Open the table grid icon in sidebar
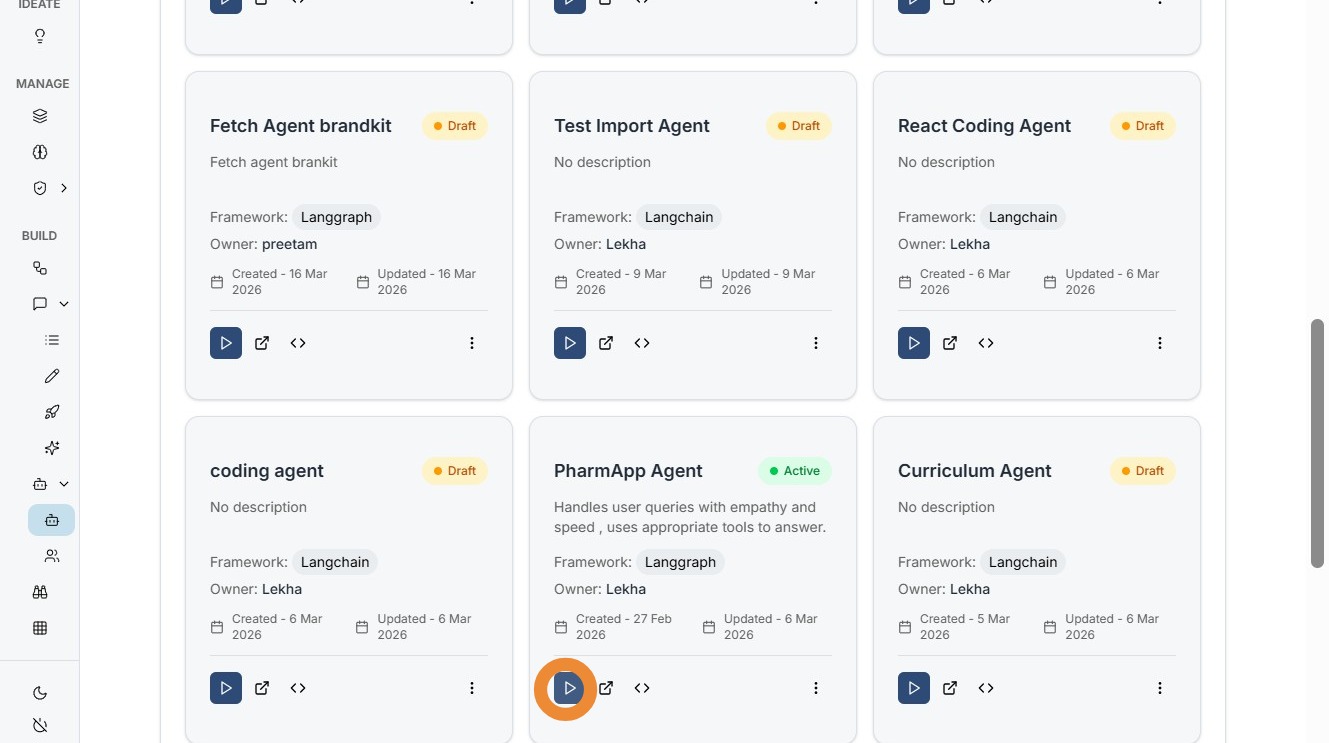The height and width of the screenshot is (743, 1329). (x=40, y=628)
